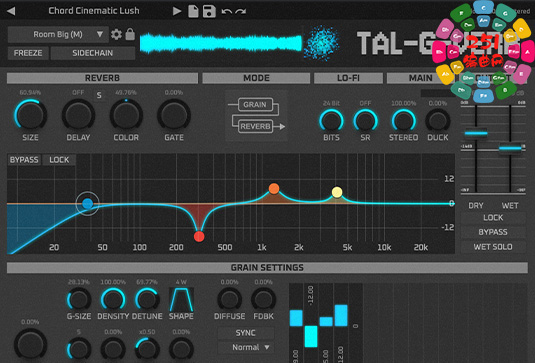Enable WET SOLO

click(x=493, y=247)
